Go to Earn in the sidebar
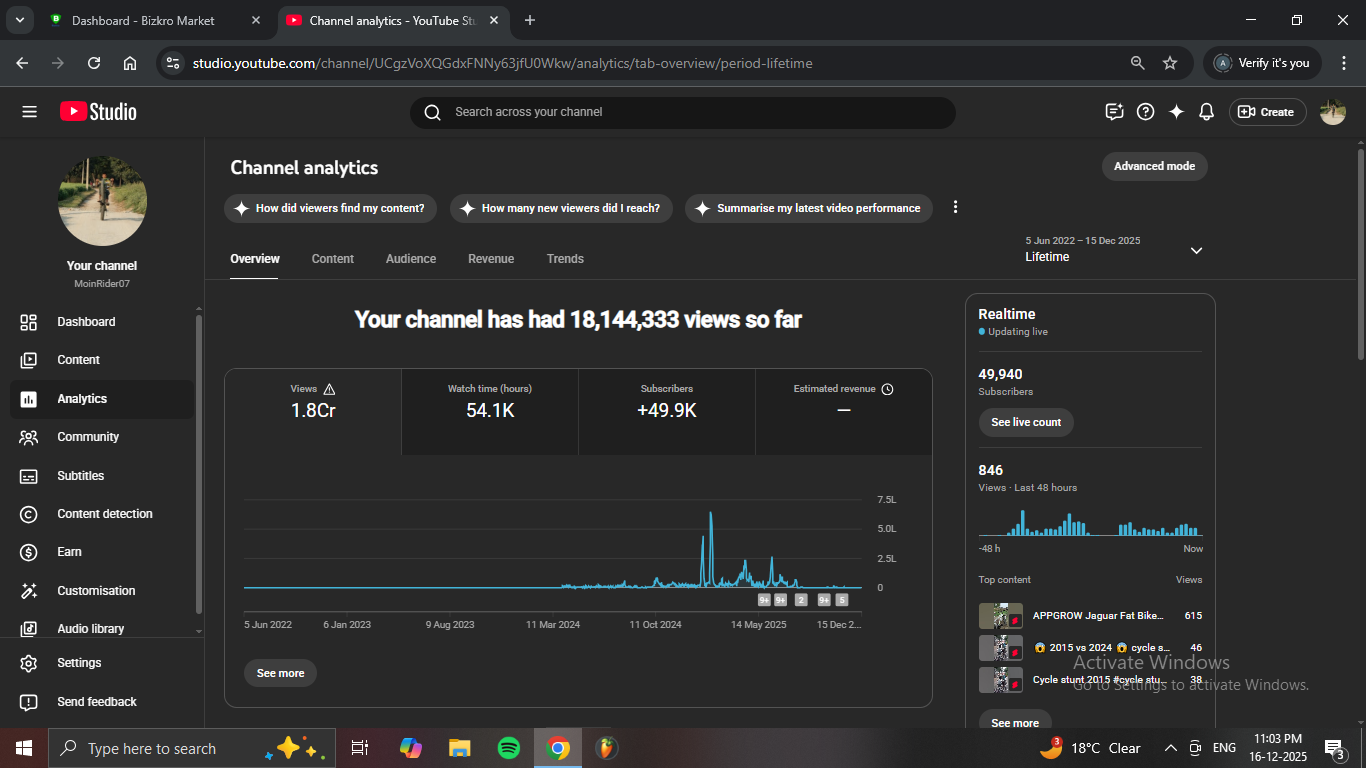 (69, 552)
